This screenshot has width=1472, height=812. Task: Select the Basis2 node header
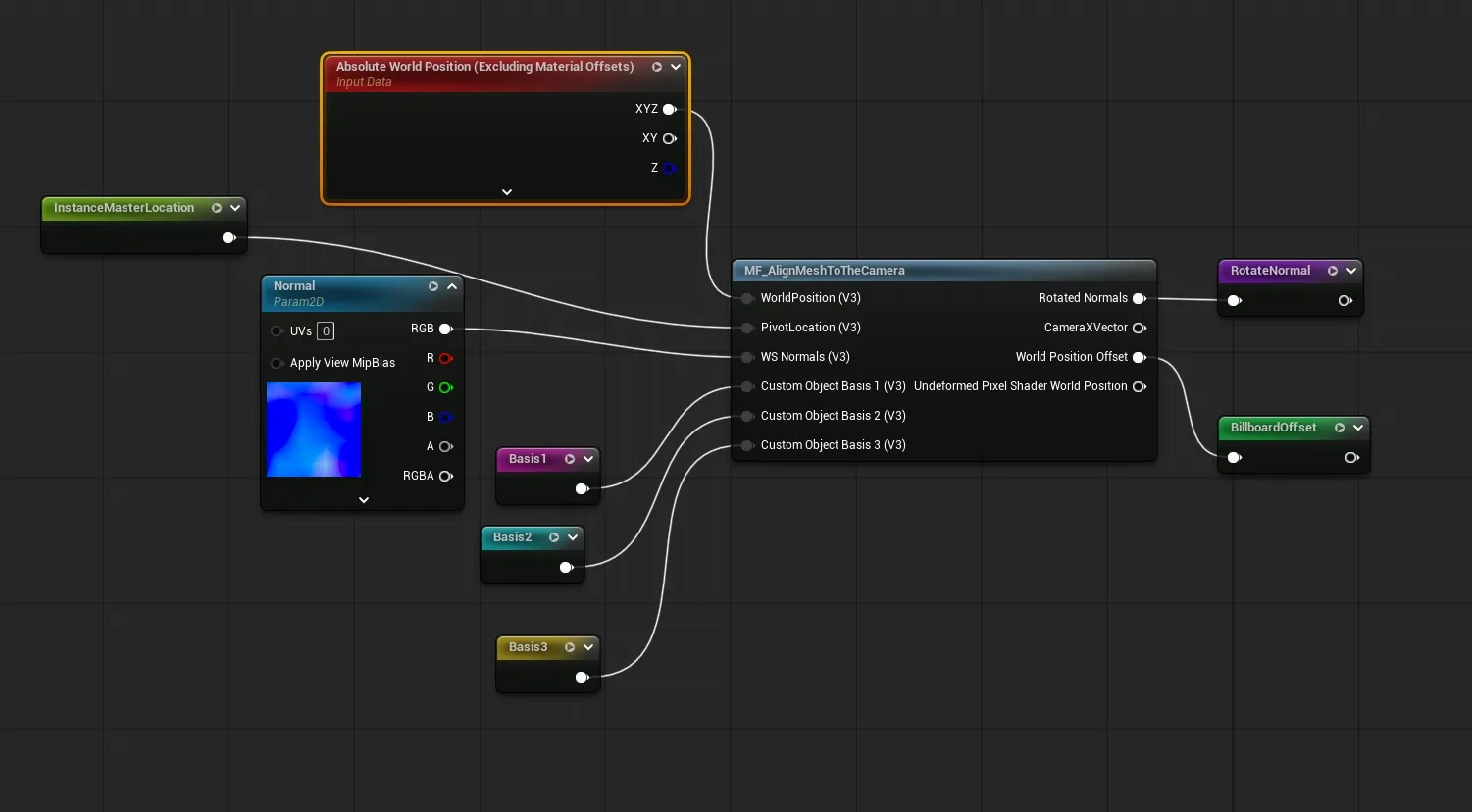point(513,537)
